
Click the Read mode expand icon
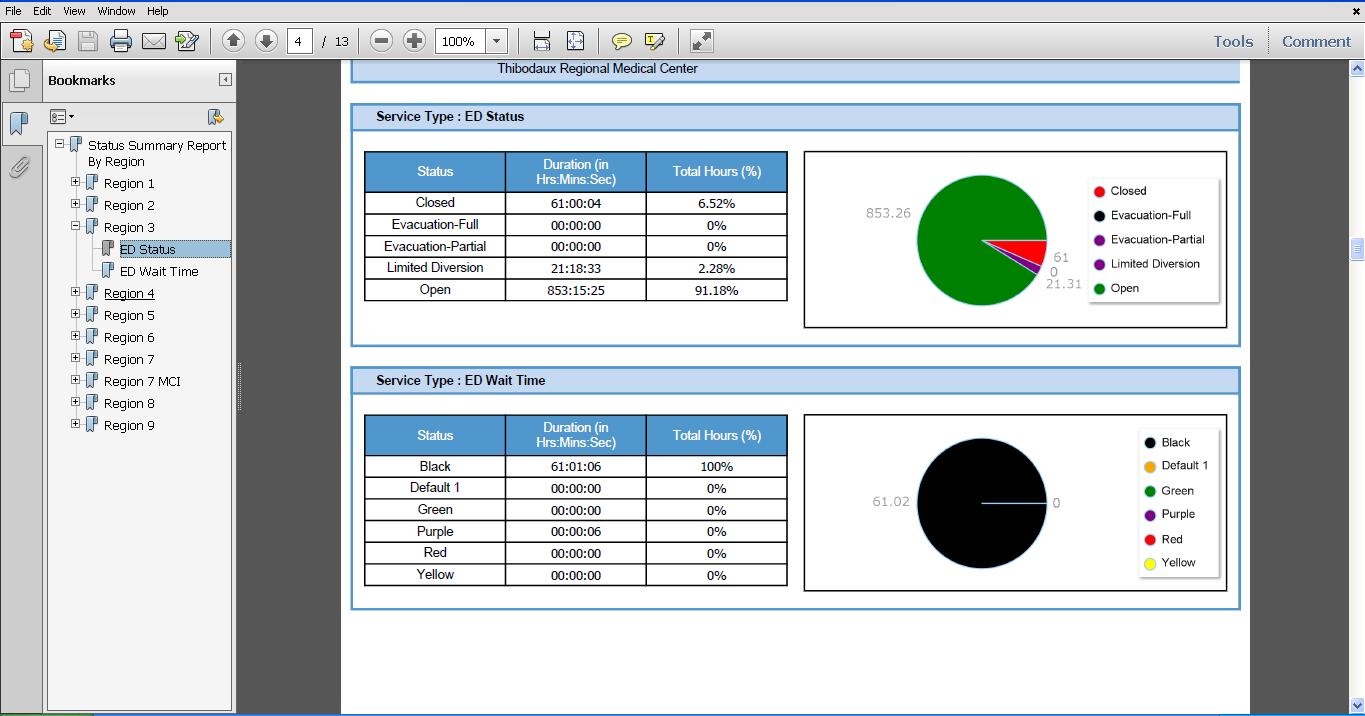[702, 41]
